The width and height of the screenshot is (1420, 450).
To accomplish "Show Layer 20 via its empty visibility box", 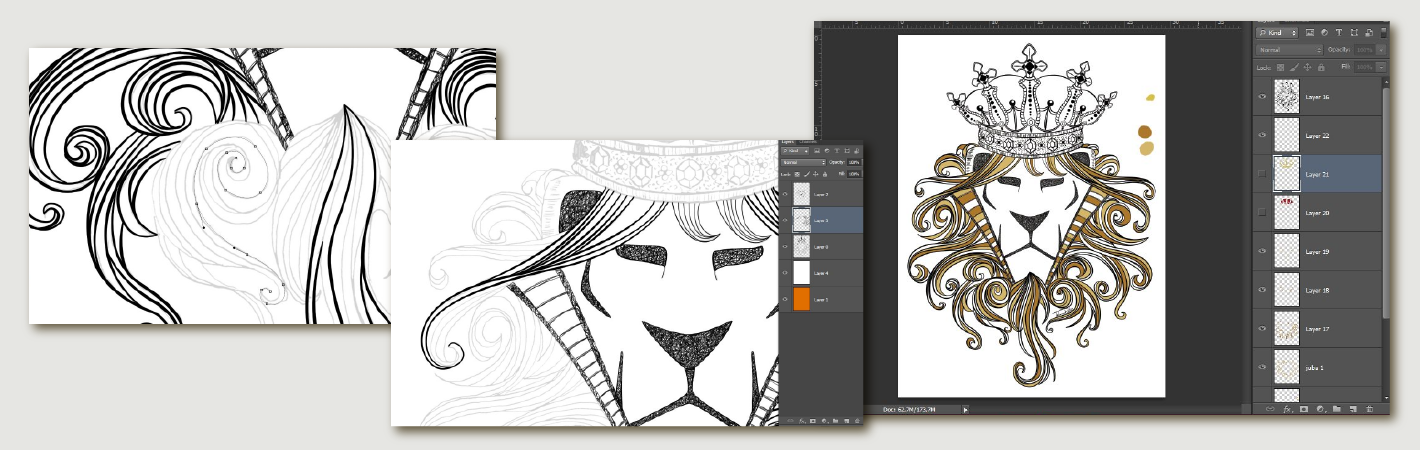I will point(1262,213).
